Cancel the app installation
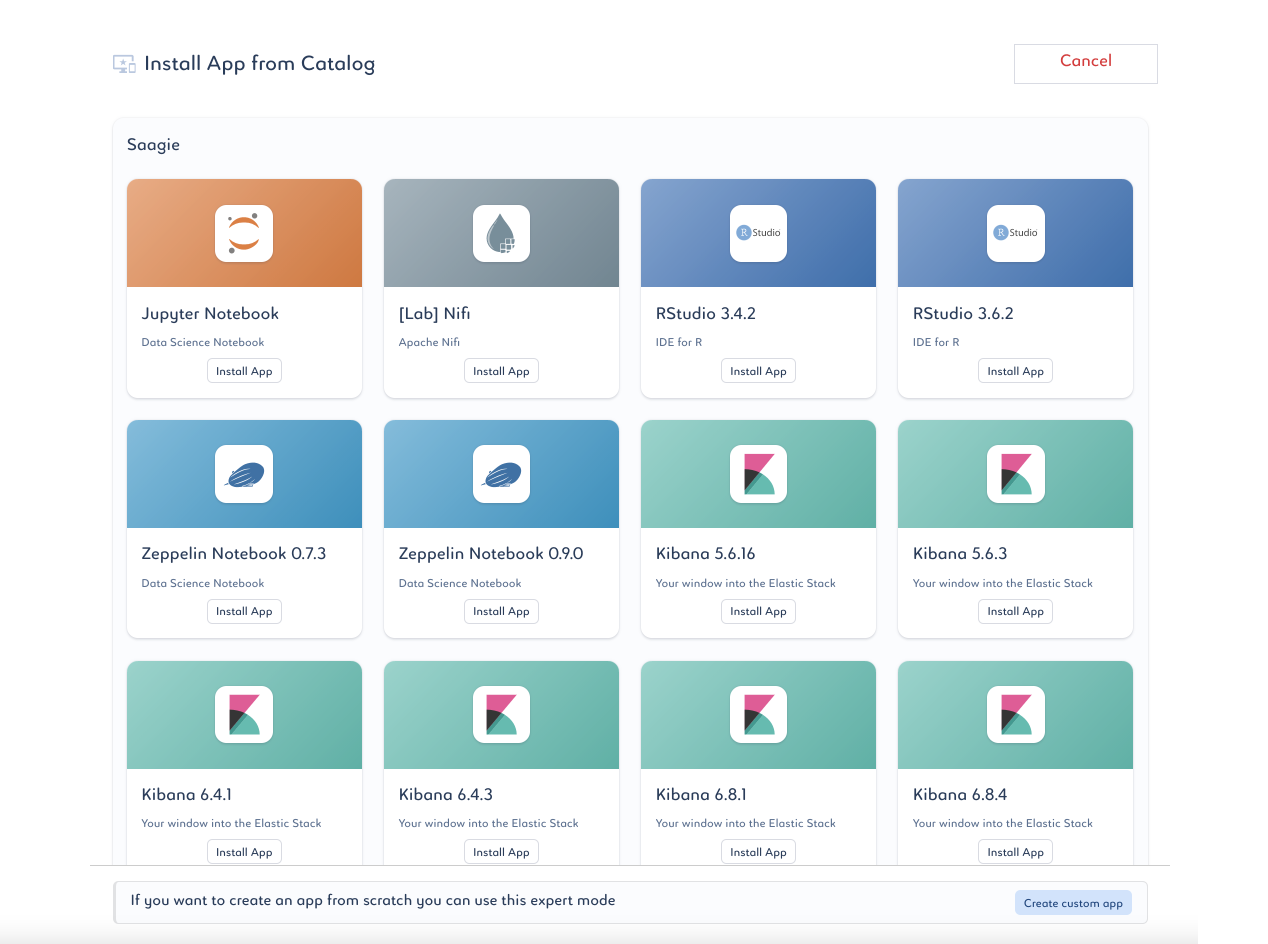 (x=1086, y=63)
